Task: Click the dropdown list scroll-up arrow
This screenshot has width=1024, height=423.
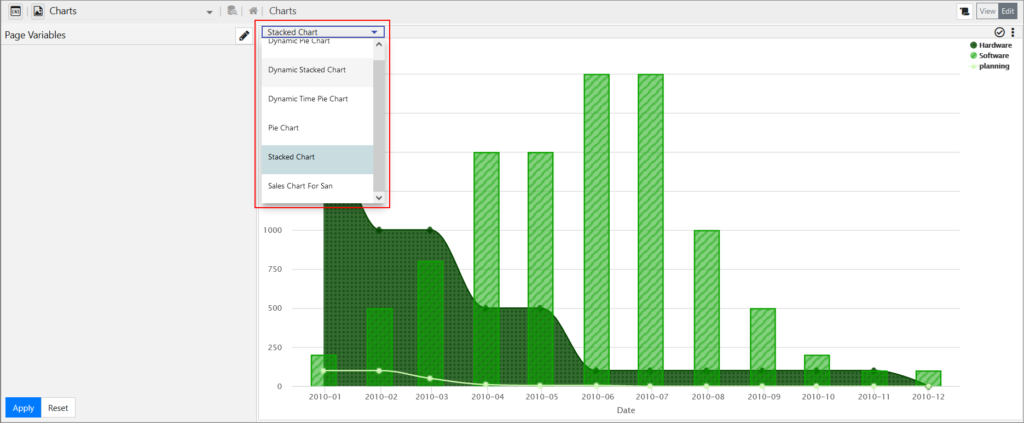Action: tap(379, 44)
